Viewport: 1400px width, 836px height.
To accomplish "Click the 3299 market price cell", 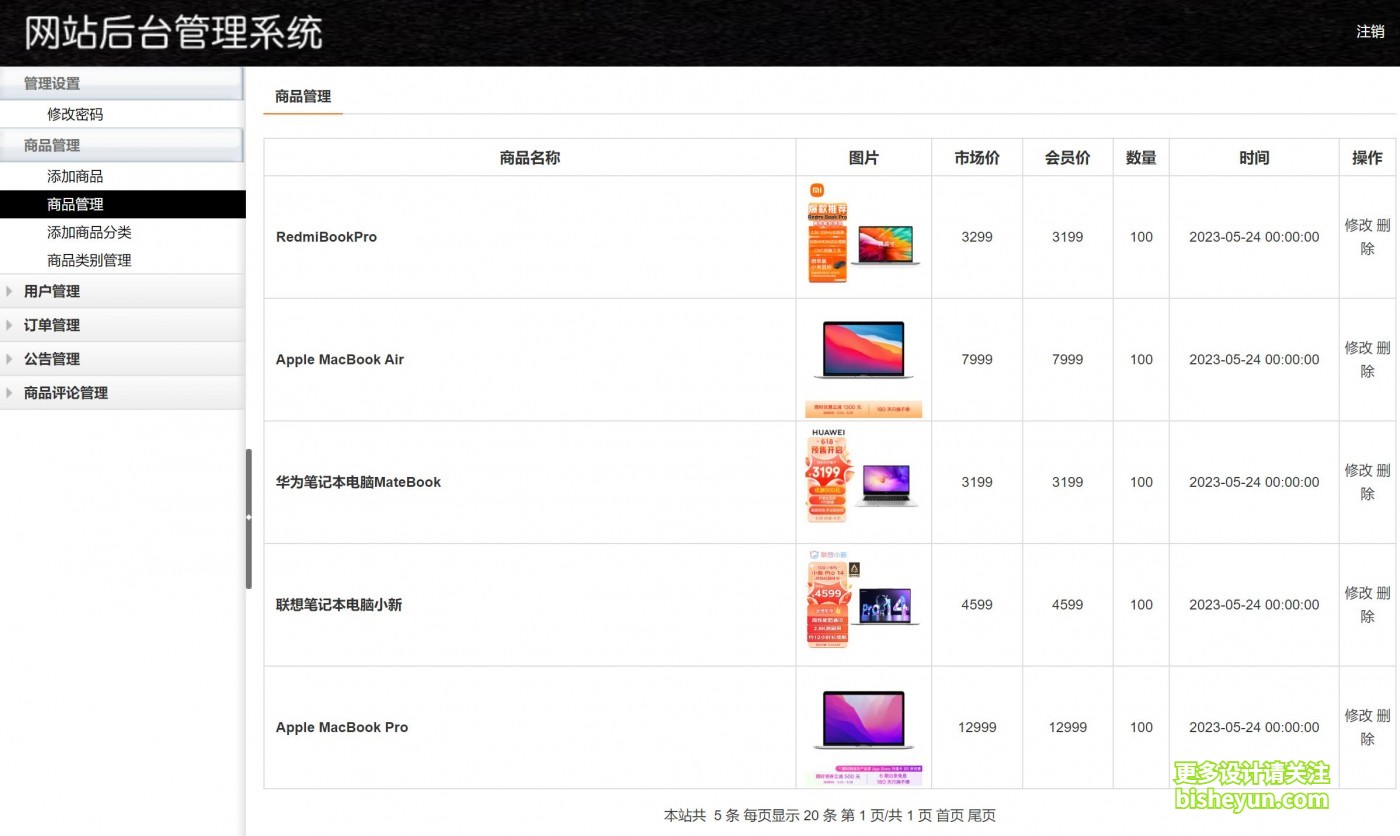I will click(977, 237).
